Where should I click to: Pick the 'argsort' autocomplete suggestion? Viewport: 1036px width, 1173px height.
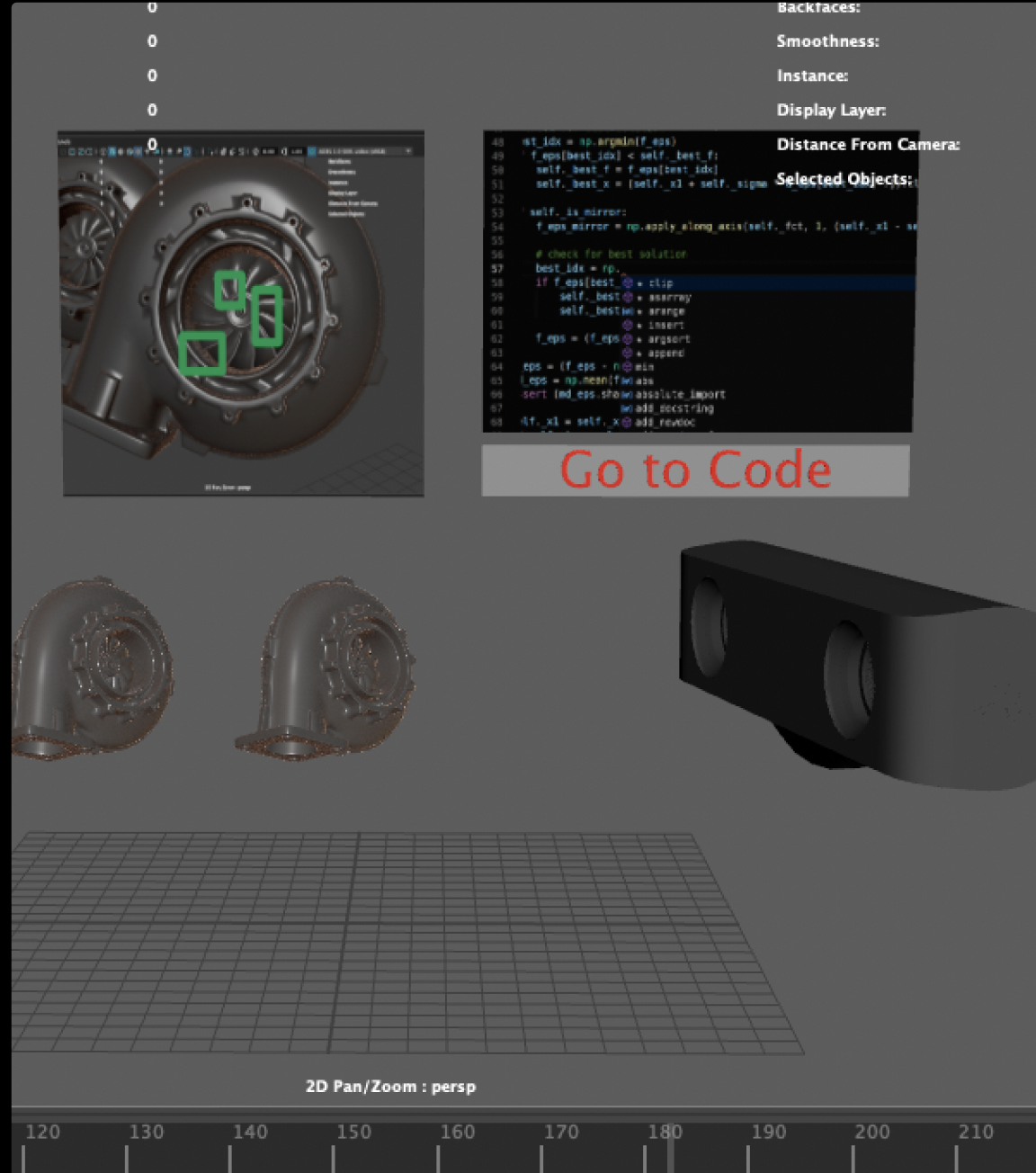click(x=667, y=339)
